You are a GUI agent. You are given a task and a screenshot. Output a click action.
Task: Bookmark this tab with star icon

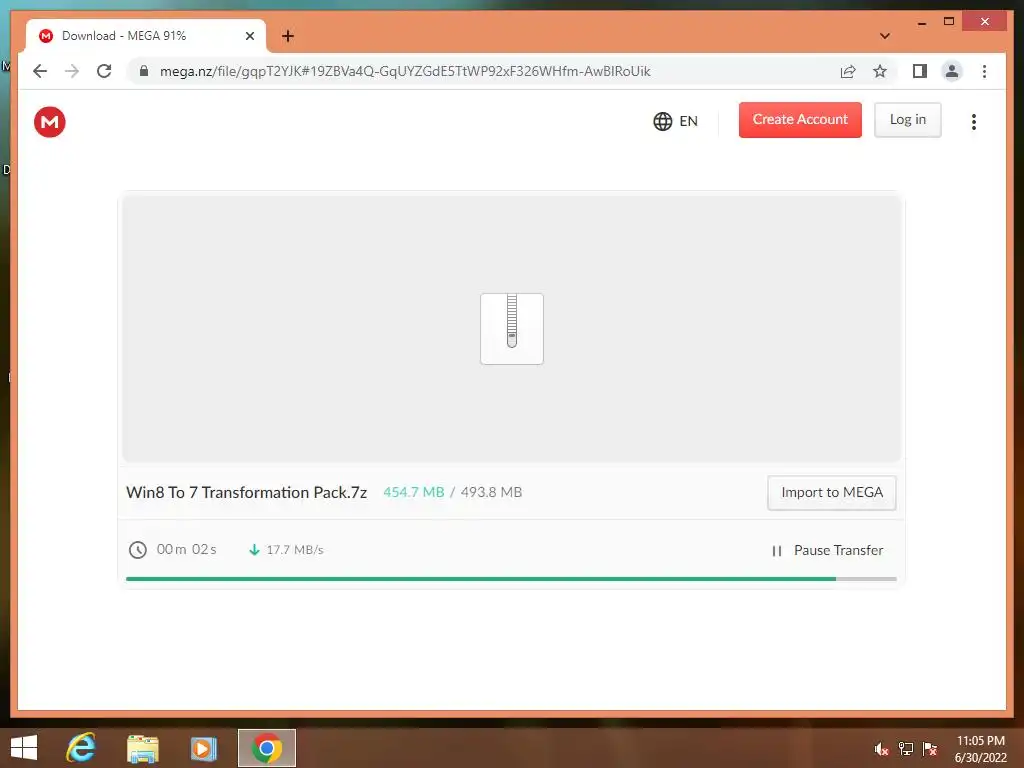tap(880, 71)
